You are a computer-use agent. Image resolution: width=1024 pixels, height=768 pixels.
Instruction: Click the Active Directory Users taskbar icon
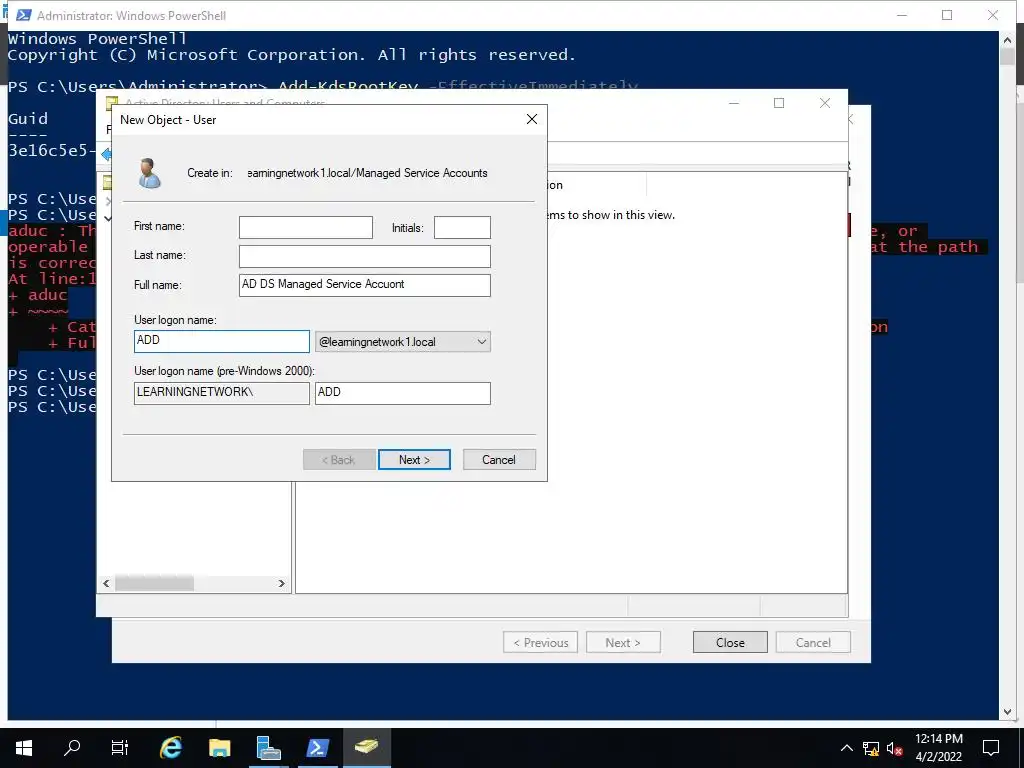pyautogui.click(x=366, y=748)
